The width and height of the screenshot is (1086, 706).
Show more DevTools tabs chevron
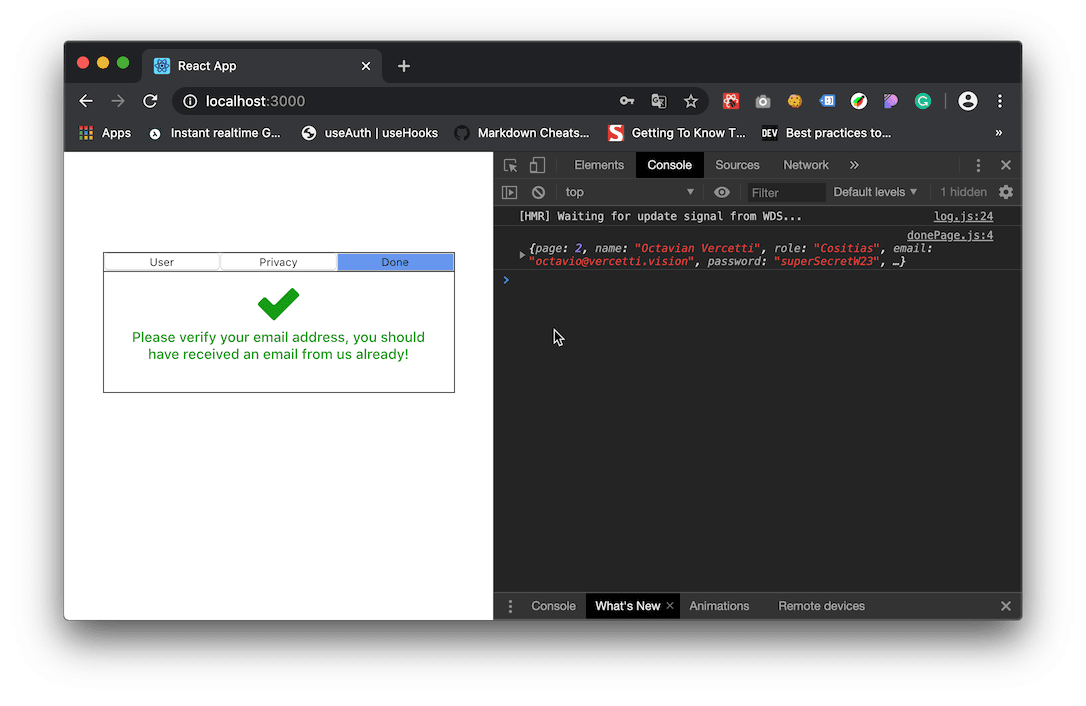(x=854, y=165)
